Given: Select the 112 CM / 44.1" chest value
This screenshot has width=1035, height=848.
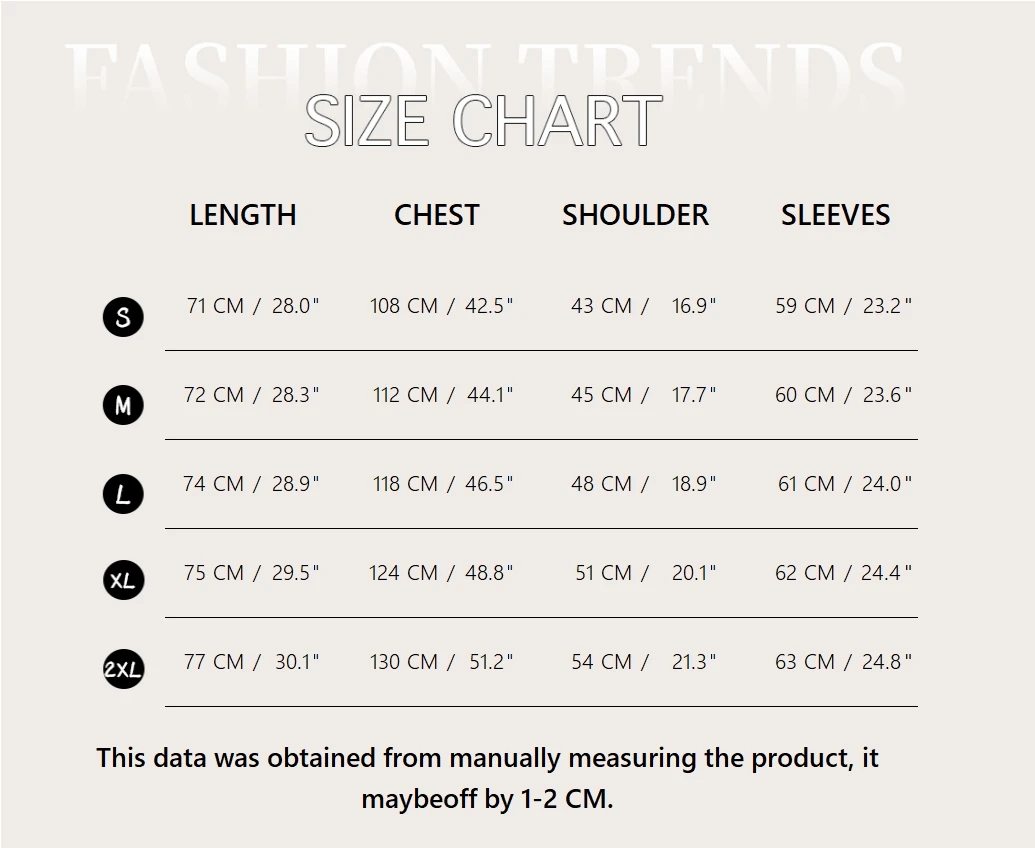Looking at the screenshot, I should click(443, 395).
